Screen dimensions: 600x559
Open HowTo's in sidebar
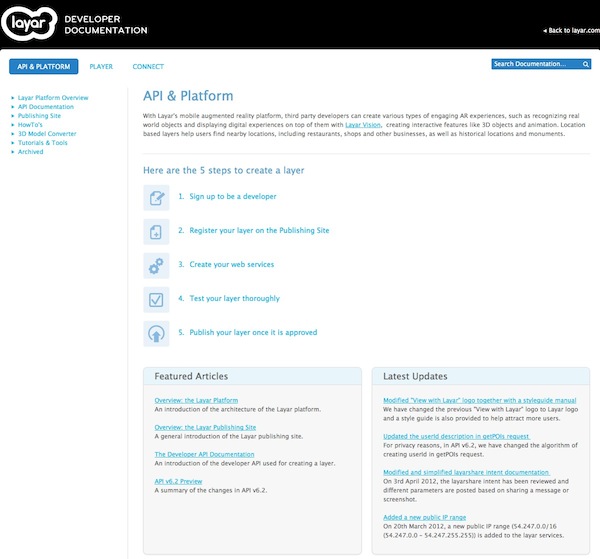30,125
